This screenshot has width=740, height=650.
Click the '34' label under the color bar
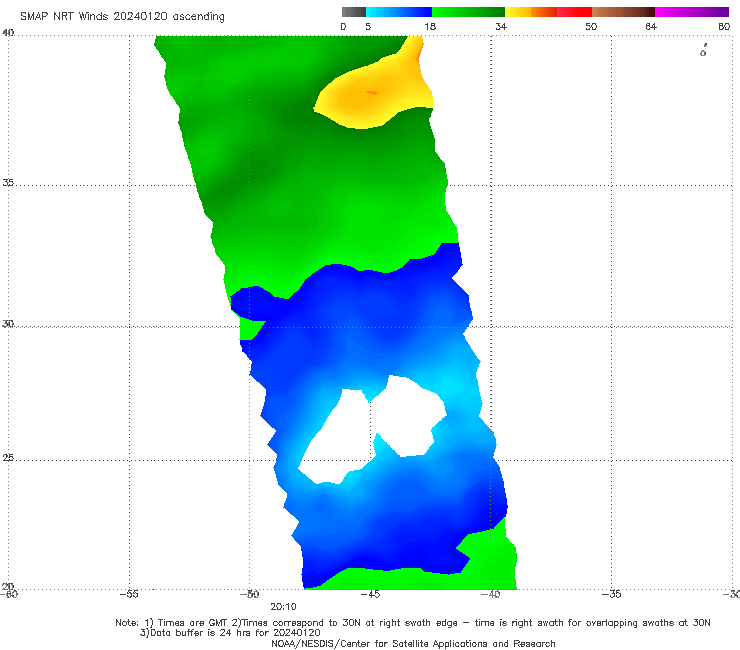(x=501, y=27)
